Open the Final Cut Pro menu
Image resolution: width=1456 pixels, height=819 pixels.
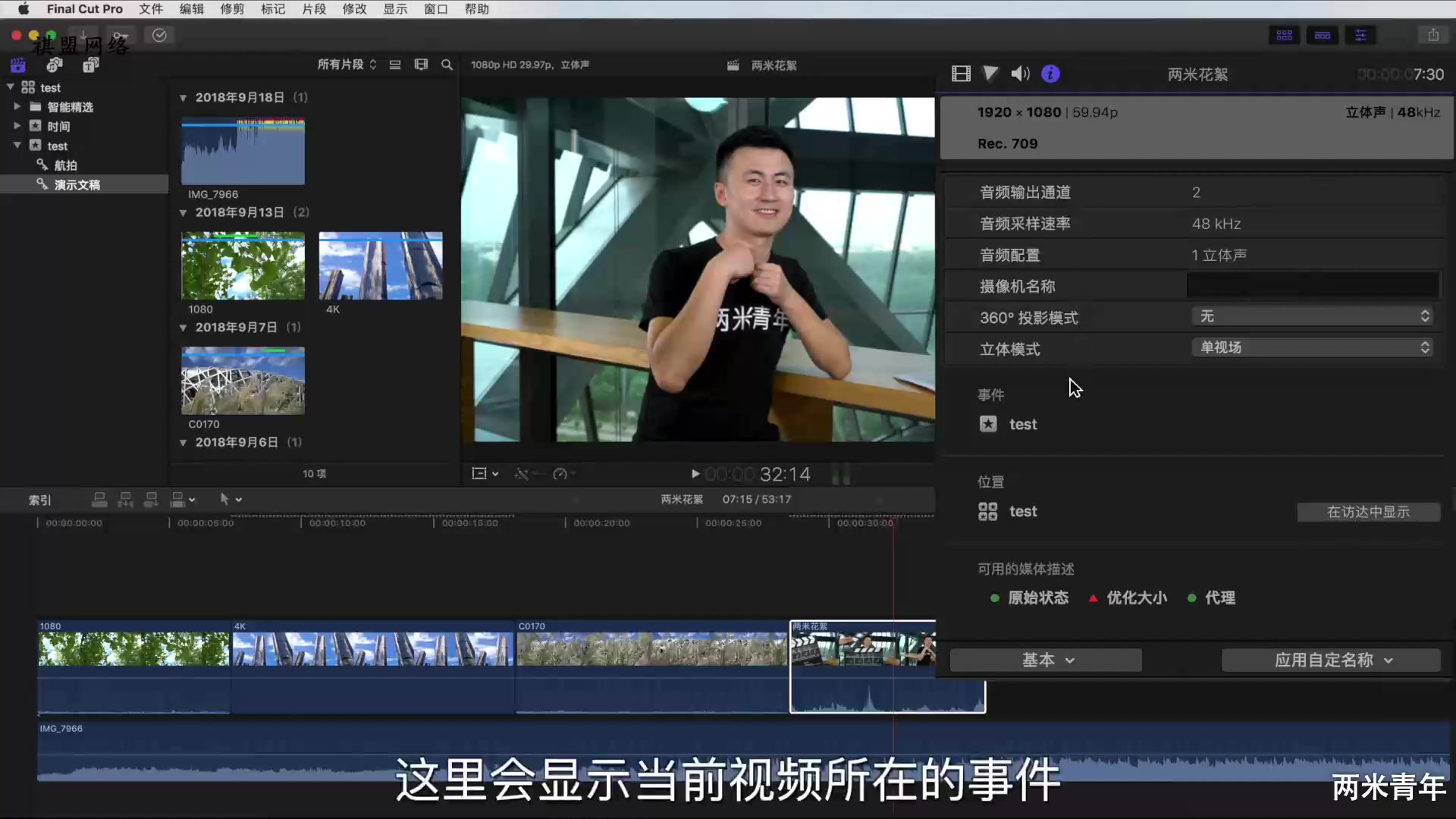85,9
